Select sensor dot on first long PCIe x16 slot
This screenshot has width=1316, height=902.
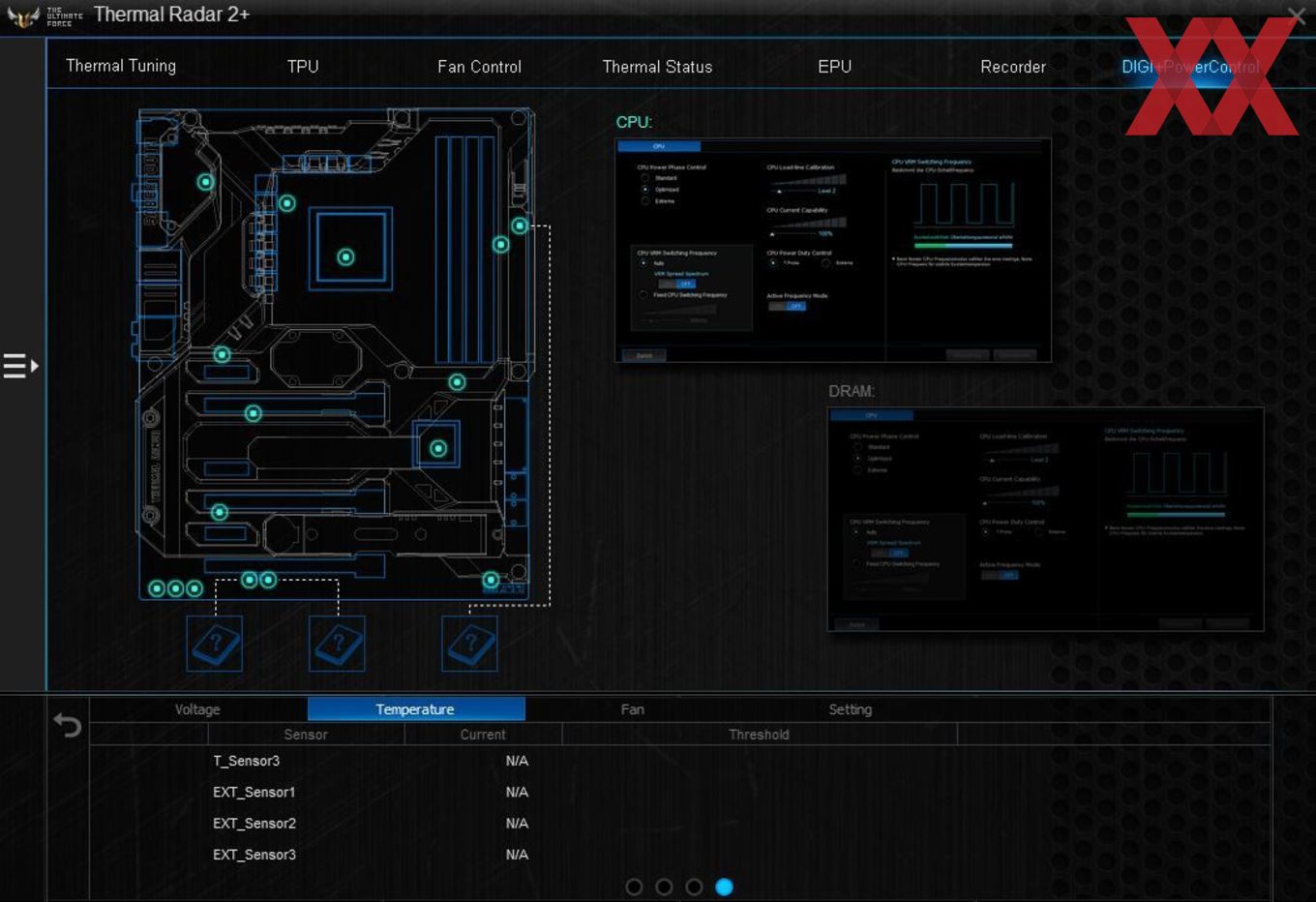pyautogui.click(x=253, y=413)
